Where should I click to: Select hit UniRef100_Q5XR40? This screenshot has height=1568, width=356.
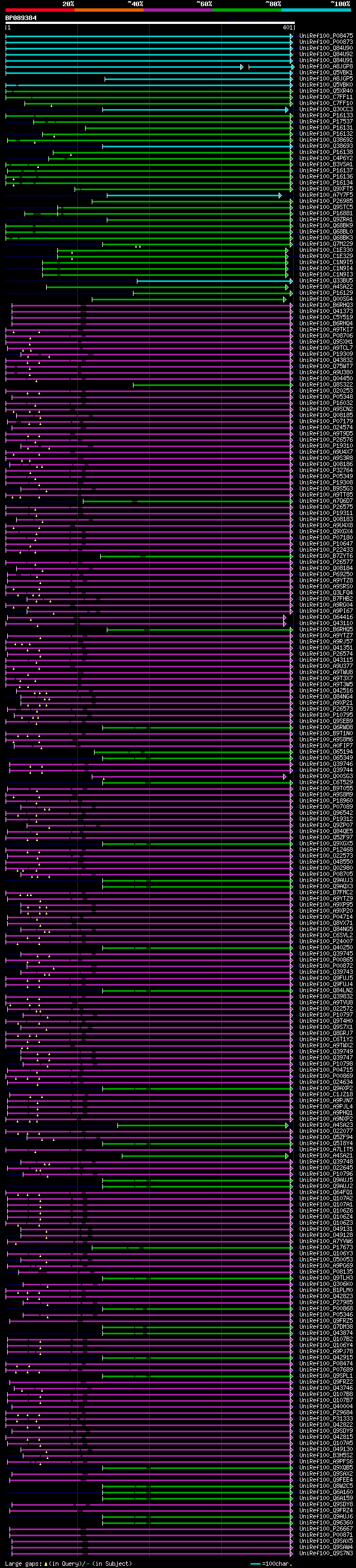[326, 91]
